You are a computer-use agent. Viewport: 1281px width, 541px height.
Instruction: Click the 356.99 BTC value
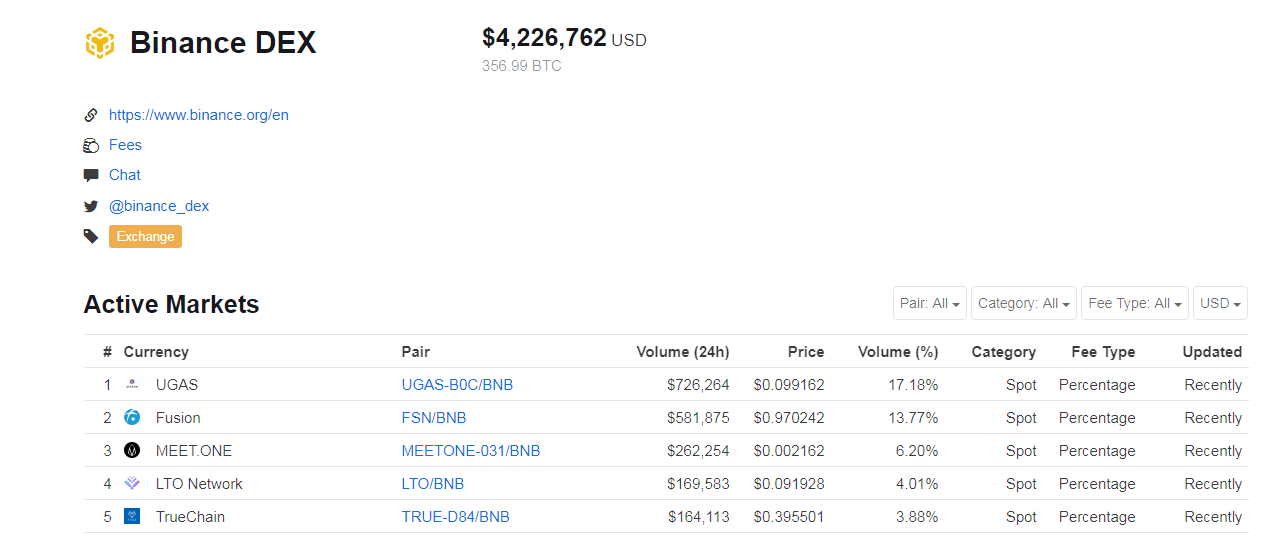point(522,66)
